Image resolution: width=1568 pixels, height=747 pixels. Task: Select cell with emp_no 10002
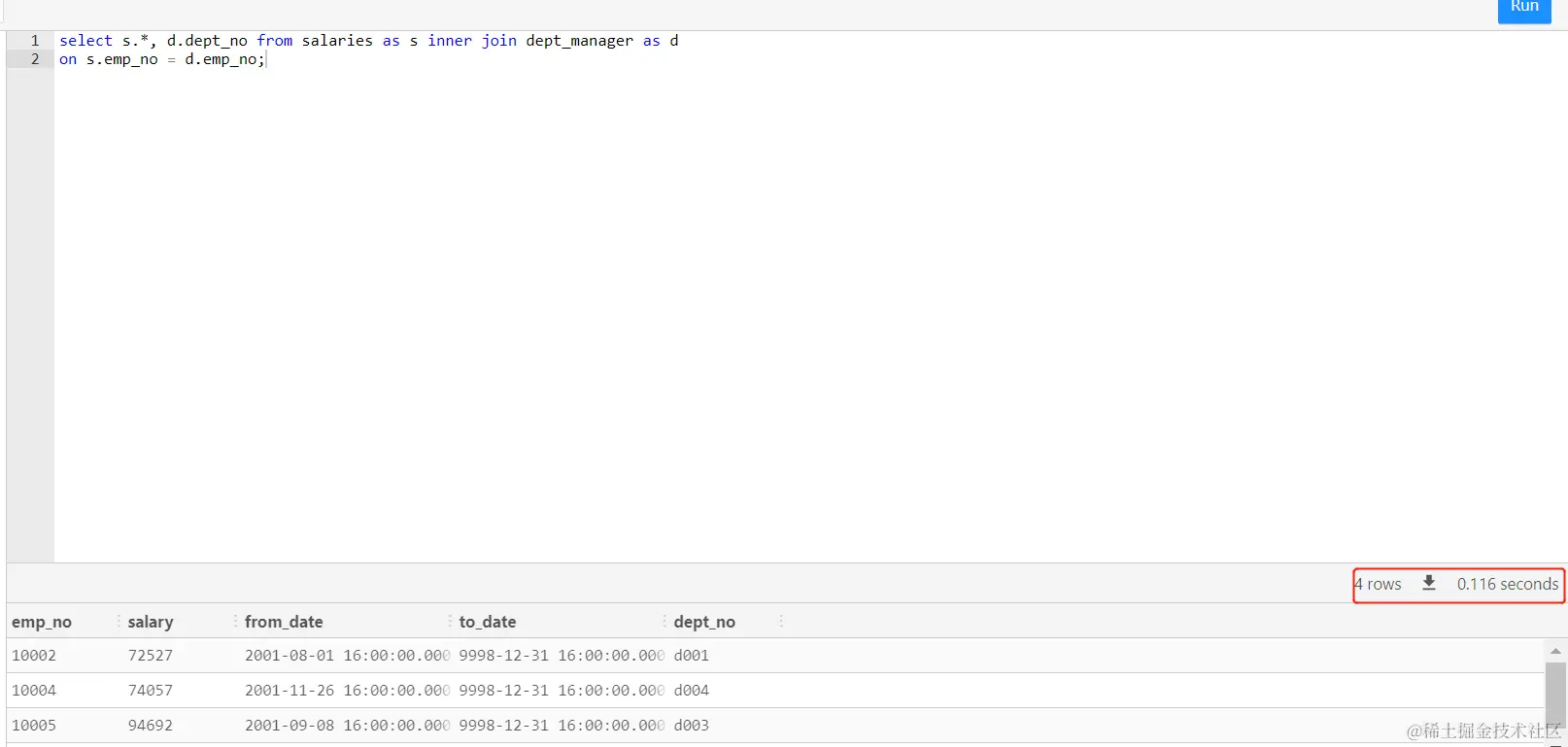(34, 656)
